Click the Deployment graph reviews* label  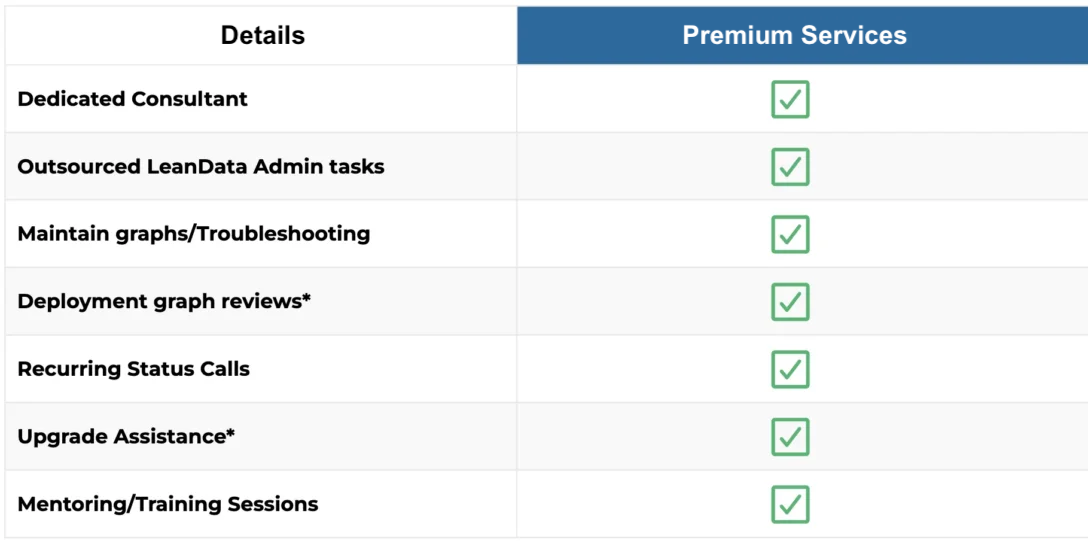(x=164, y=302)
